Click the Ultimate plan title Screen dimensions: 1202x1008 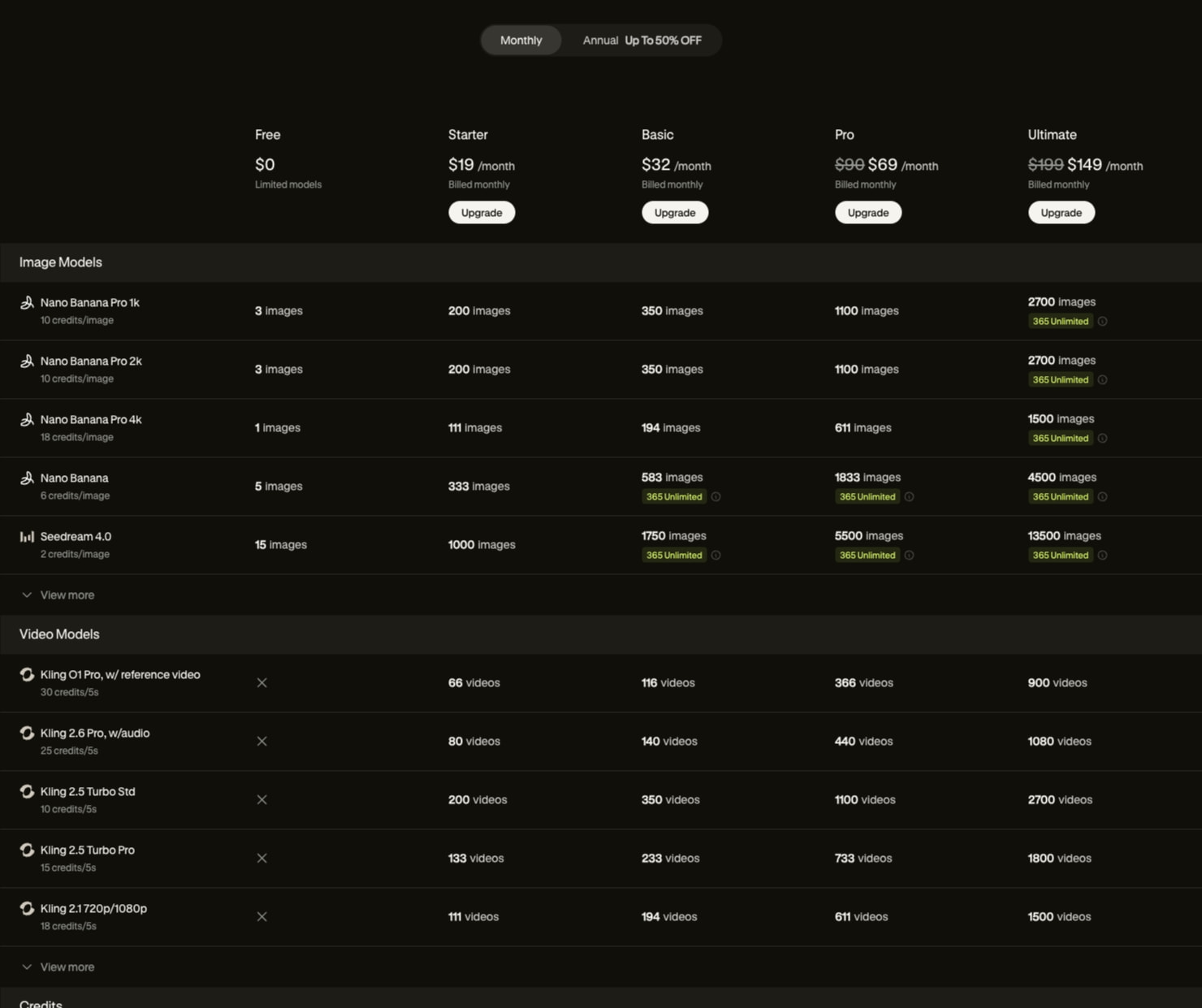pyautogui.click(x=1052, y=135)
